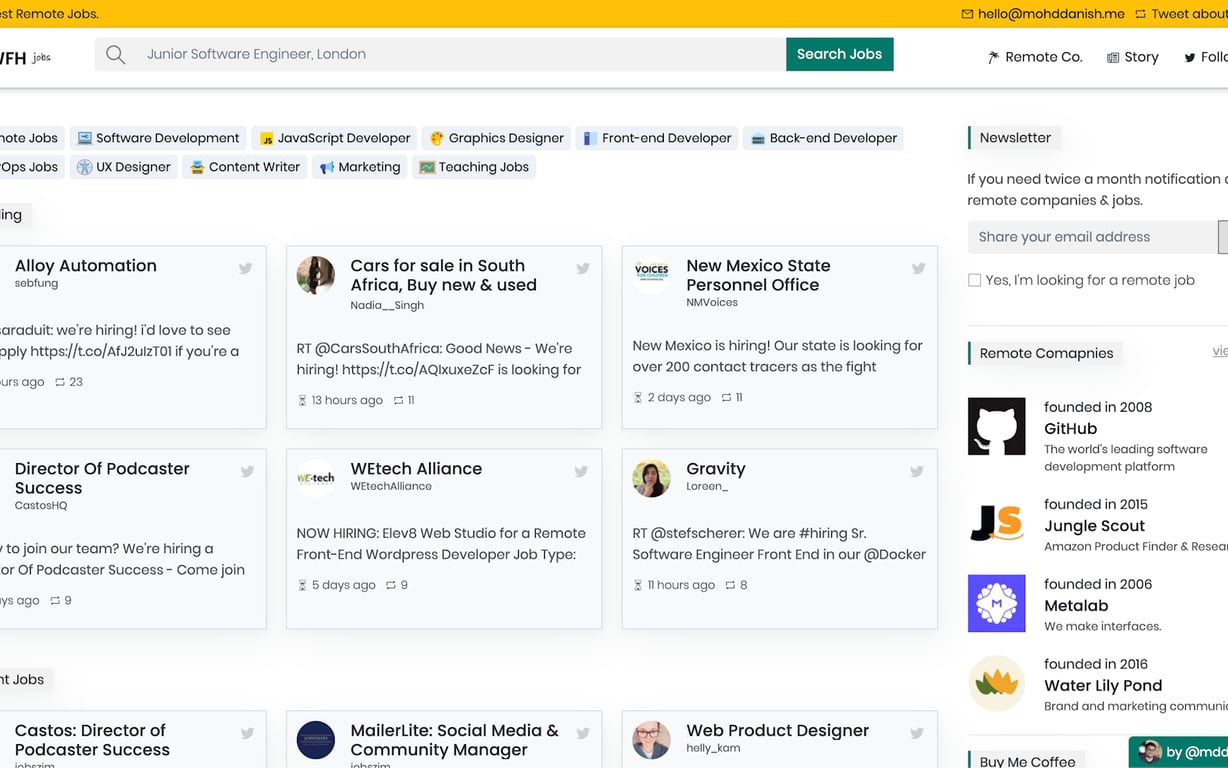Viewport: 1228px width, 768px height.
Task: Click the GitHub logo under Remote Companies
Action: point(996,425)
